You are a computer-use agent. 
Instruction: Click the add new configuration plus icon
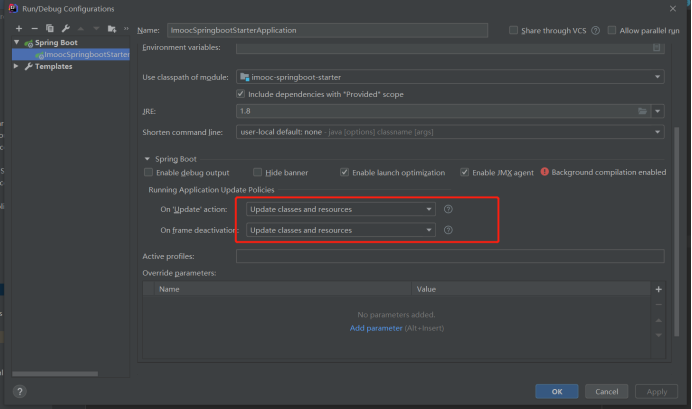[x=18, y=30]
